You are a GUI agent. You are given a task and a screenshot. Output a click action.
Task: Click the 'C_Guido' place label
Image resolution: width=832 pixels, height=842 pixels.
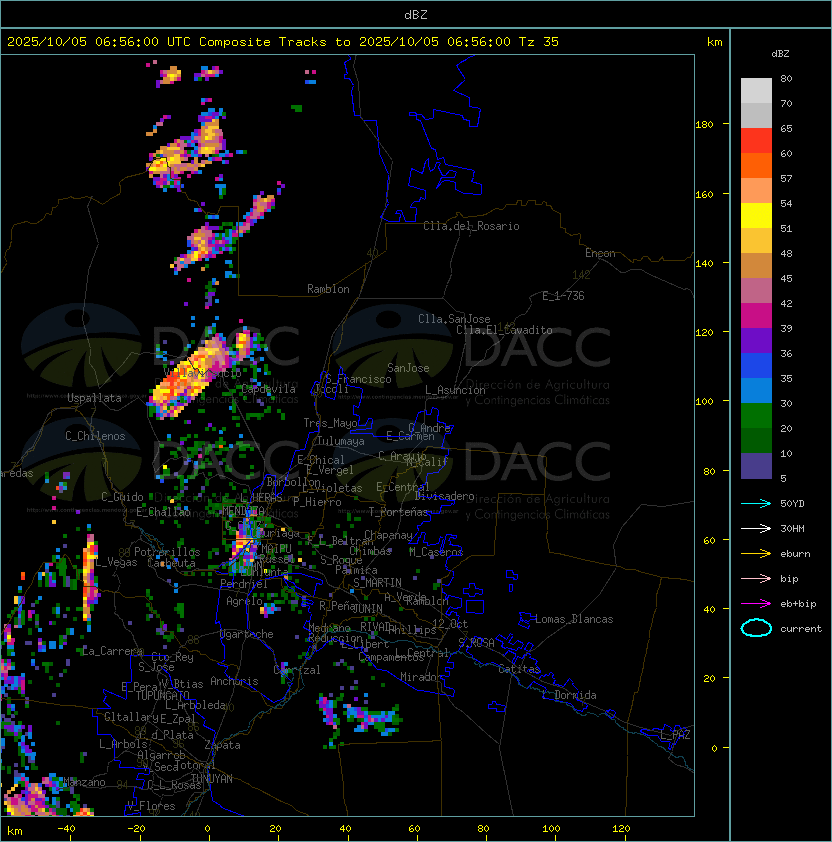pyautogui.click(x=122, y=497)
